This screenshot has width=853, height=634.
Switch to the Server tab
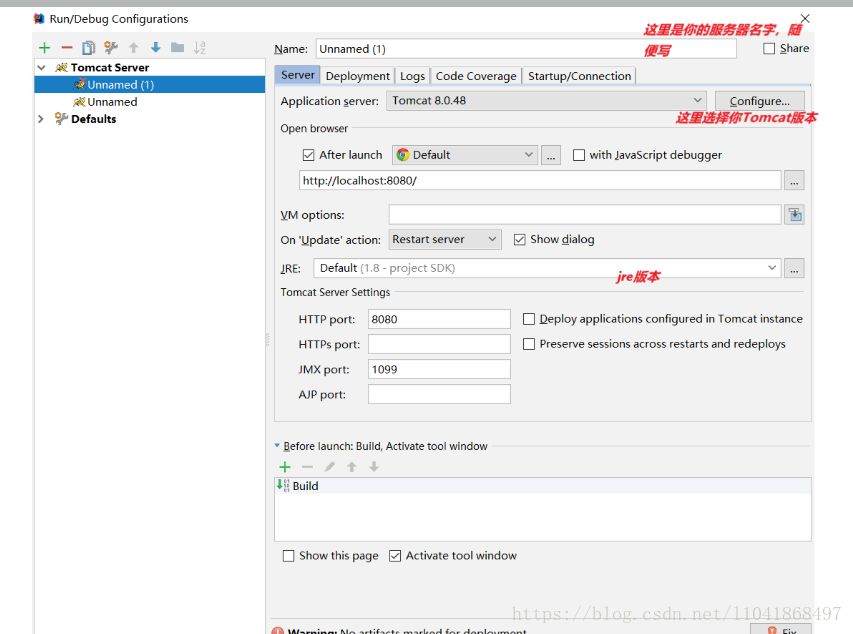[298, 75]
